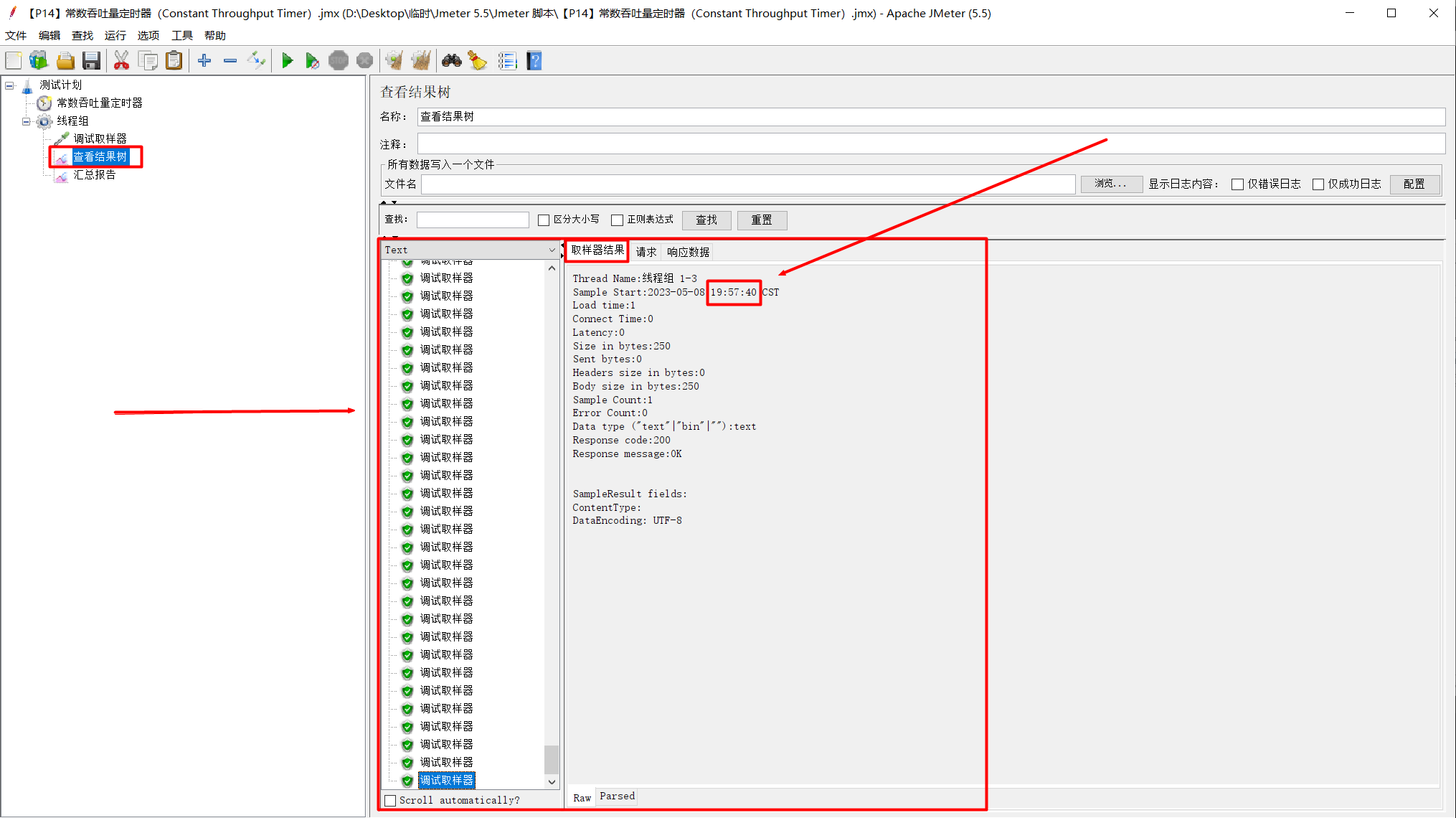Toggle 区分大小写 case sensitive checkbox
The height and width of the screenshot is (818, 1456).
coord(544,220)
